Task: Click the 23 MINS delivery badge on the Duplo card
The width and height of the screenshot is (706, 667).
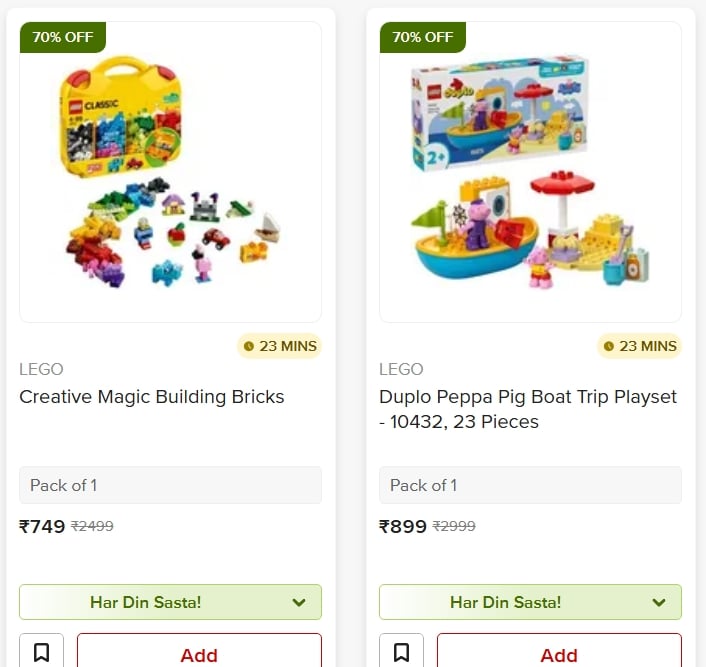Action: coord(640,347)
